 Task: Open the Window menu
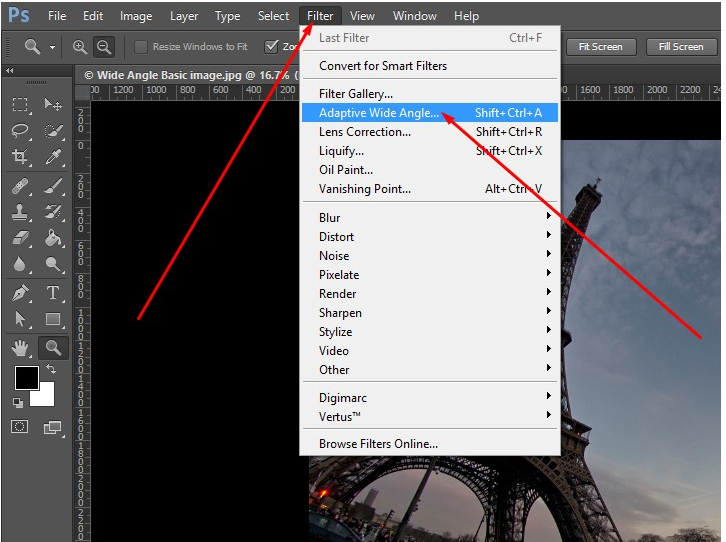[414, 16]
